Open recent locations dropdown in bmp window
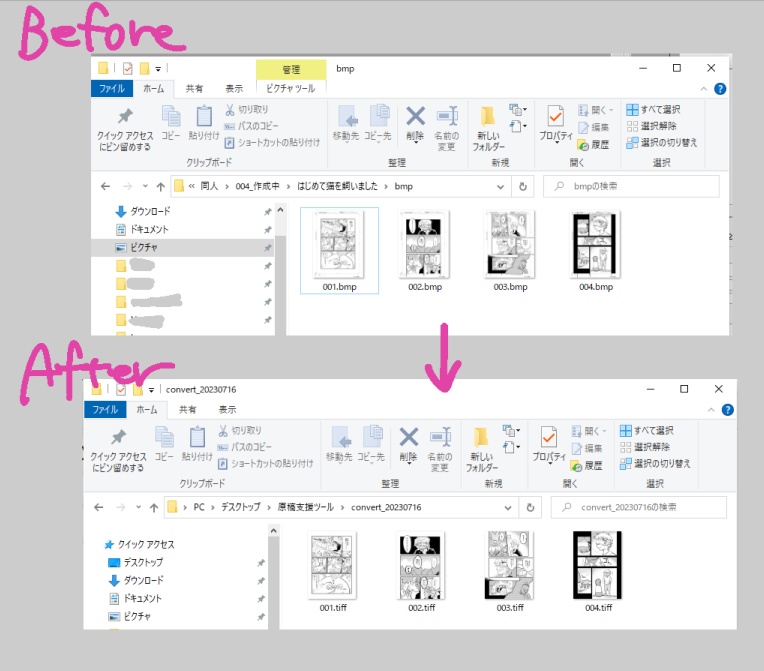This screenshot has height=671, width=764. (145, 186)
